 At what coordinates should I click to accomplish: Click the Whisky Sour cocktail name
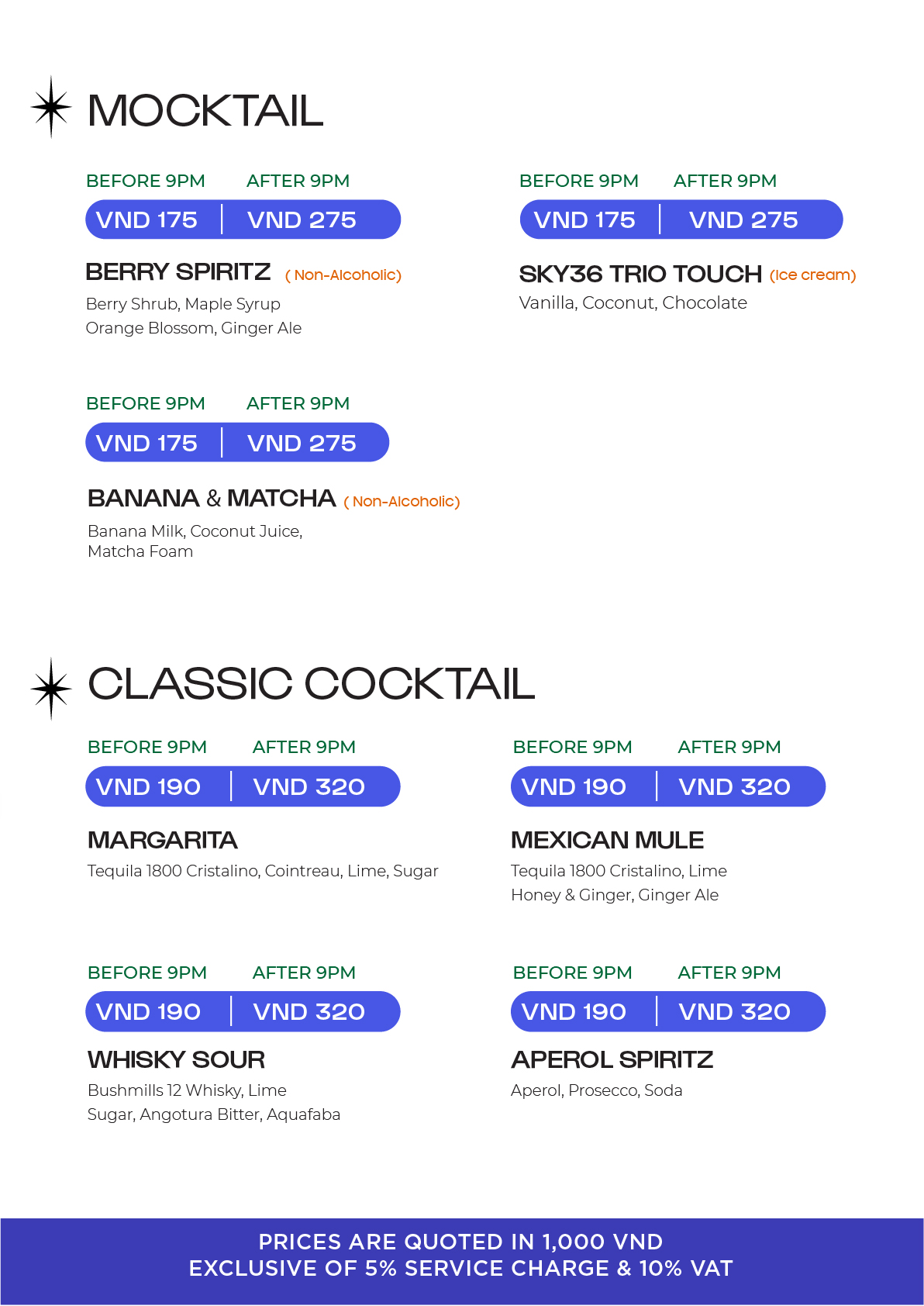(x=177, y=1059)
